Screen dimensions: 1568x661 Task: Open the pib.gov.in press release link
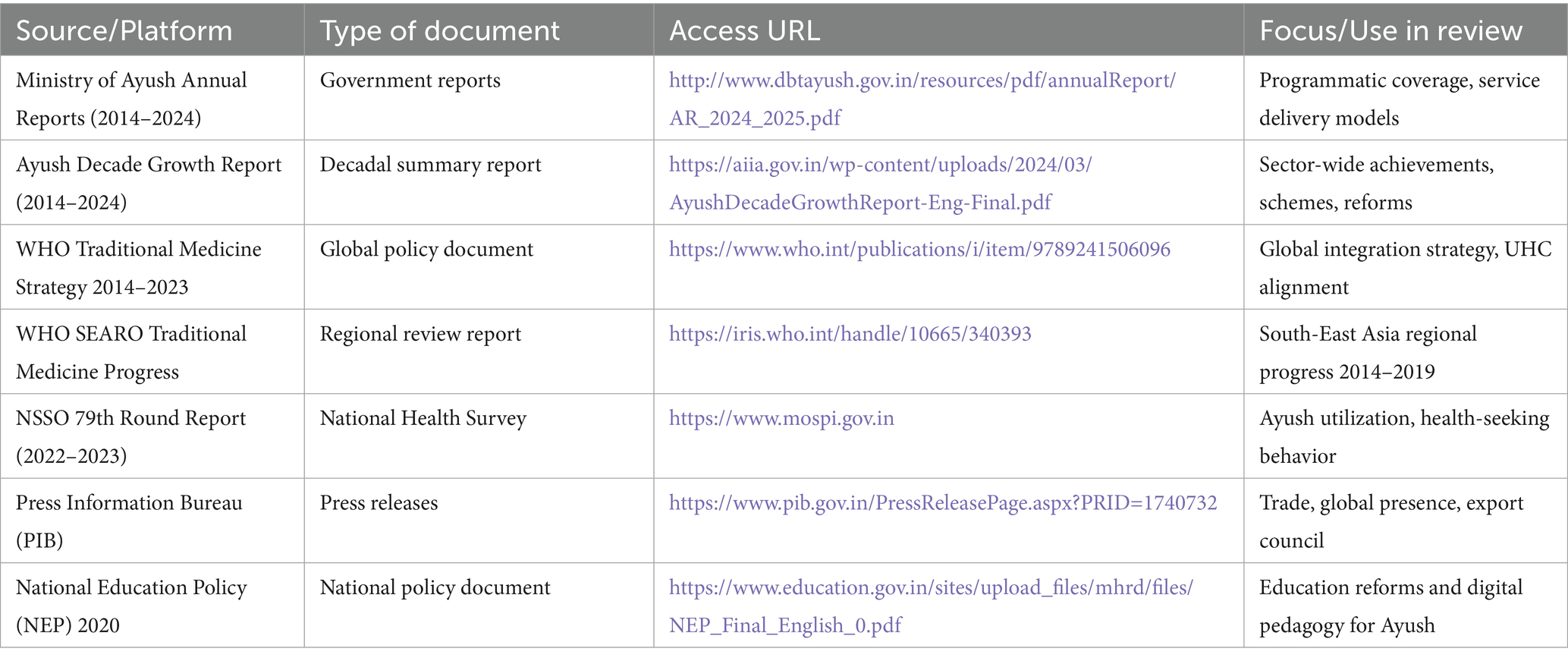click(x=942, y=502)
